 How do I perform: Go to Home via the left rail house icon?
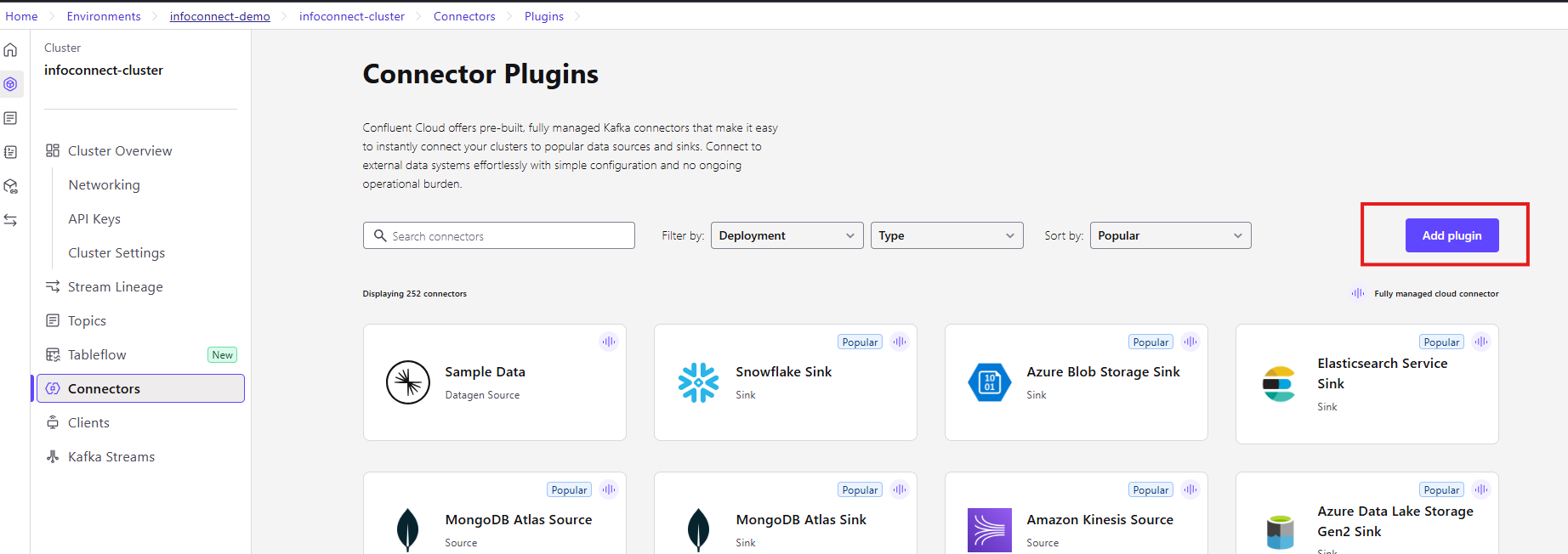10,50
